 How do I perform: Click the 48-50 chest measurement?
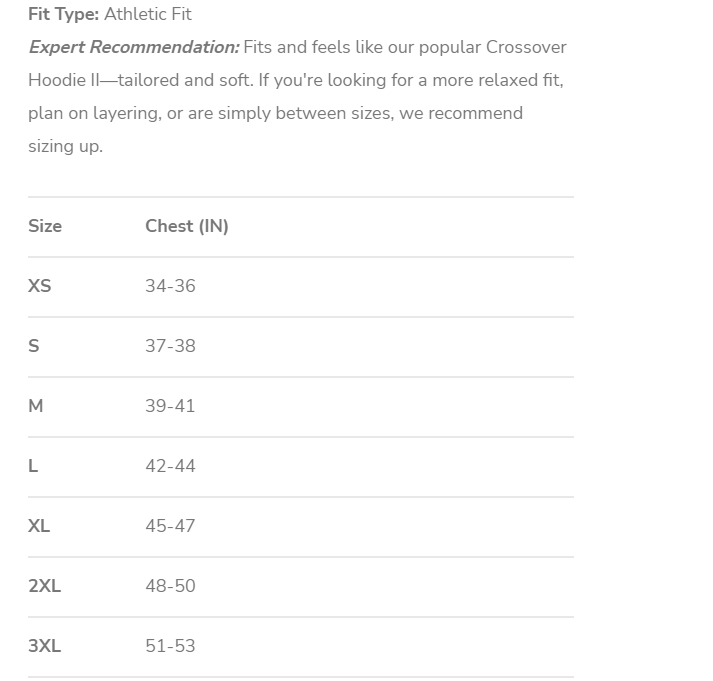pos(170,586)
